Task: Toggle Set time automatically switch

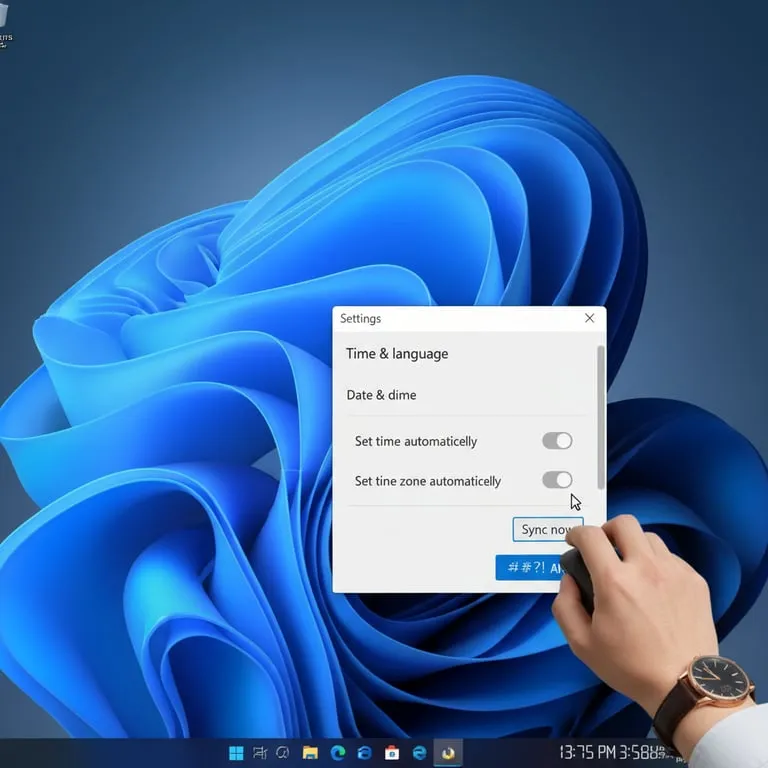Action: click(557, 441)
